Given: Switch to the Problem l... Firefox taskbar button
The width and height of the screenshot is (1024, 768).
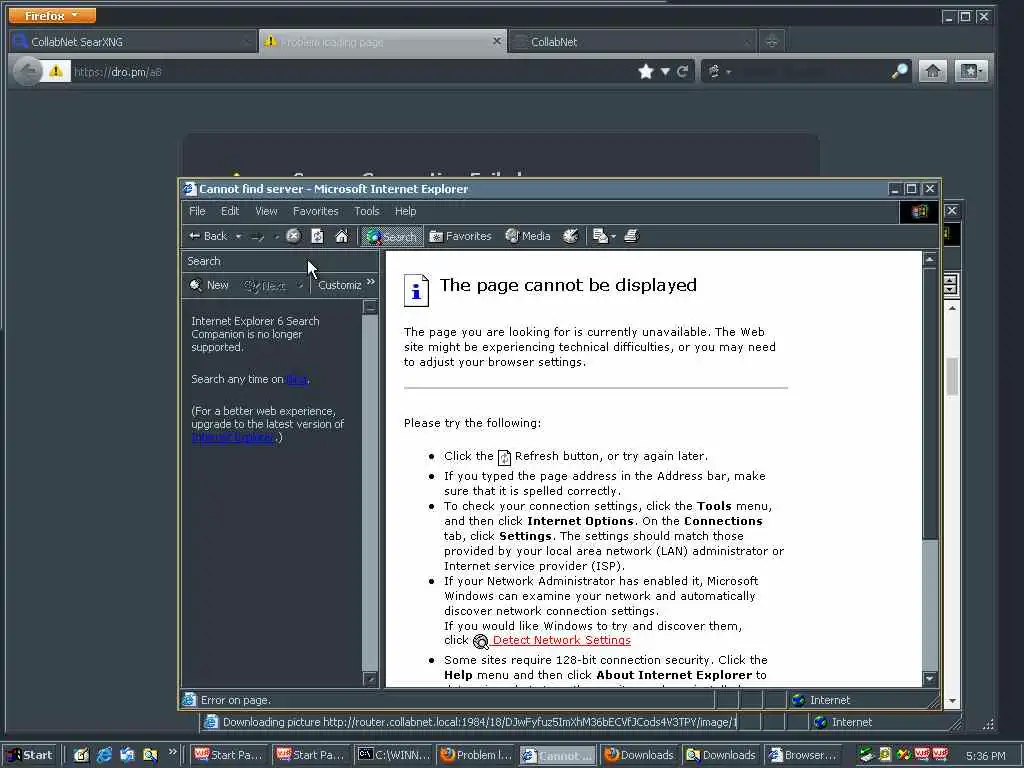Looking at the screenshot, I should click(x=476, y=755).
